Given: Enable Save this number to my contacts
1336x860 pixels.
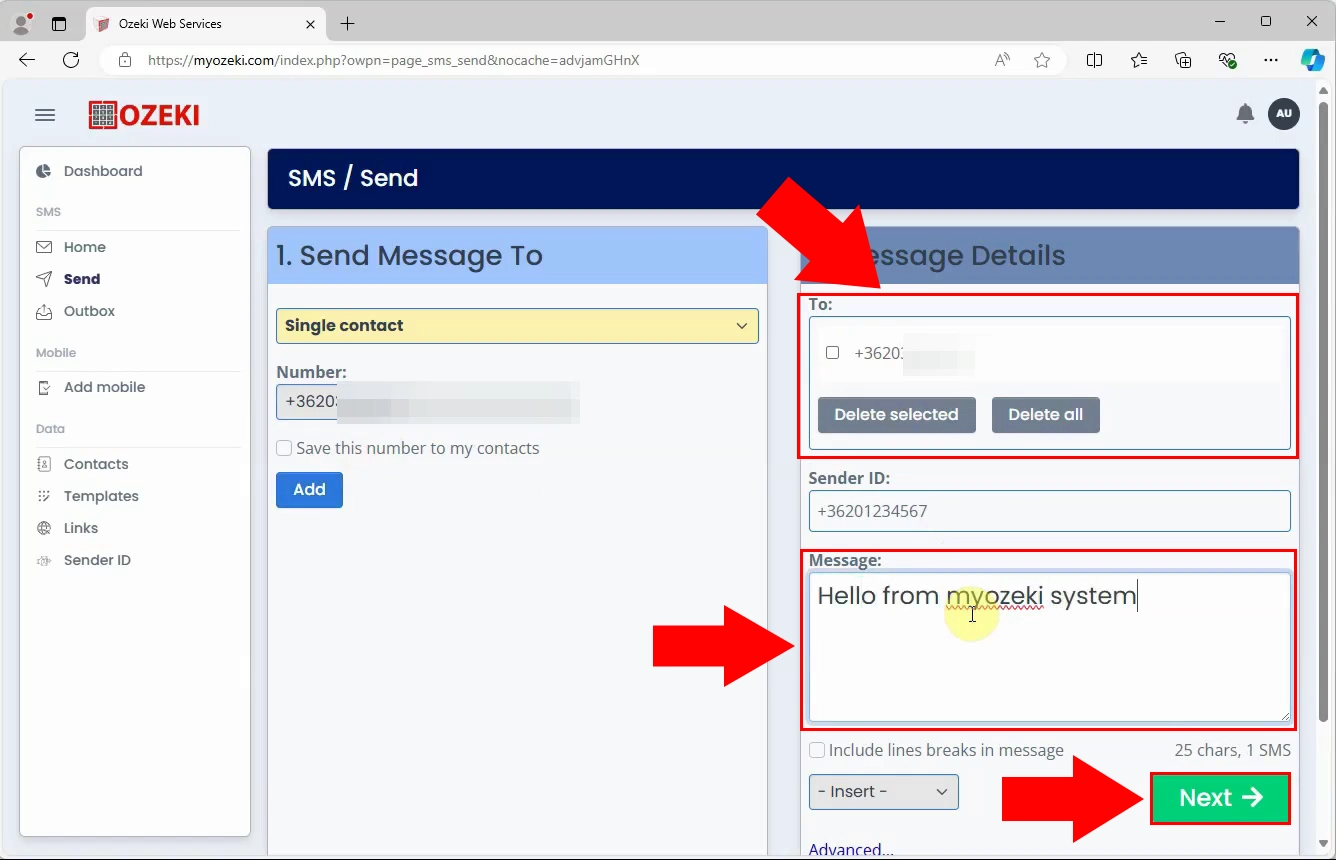Looking at the screenshot, I should (x=284, y=448).
